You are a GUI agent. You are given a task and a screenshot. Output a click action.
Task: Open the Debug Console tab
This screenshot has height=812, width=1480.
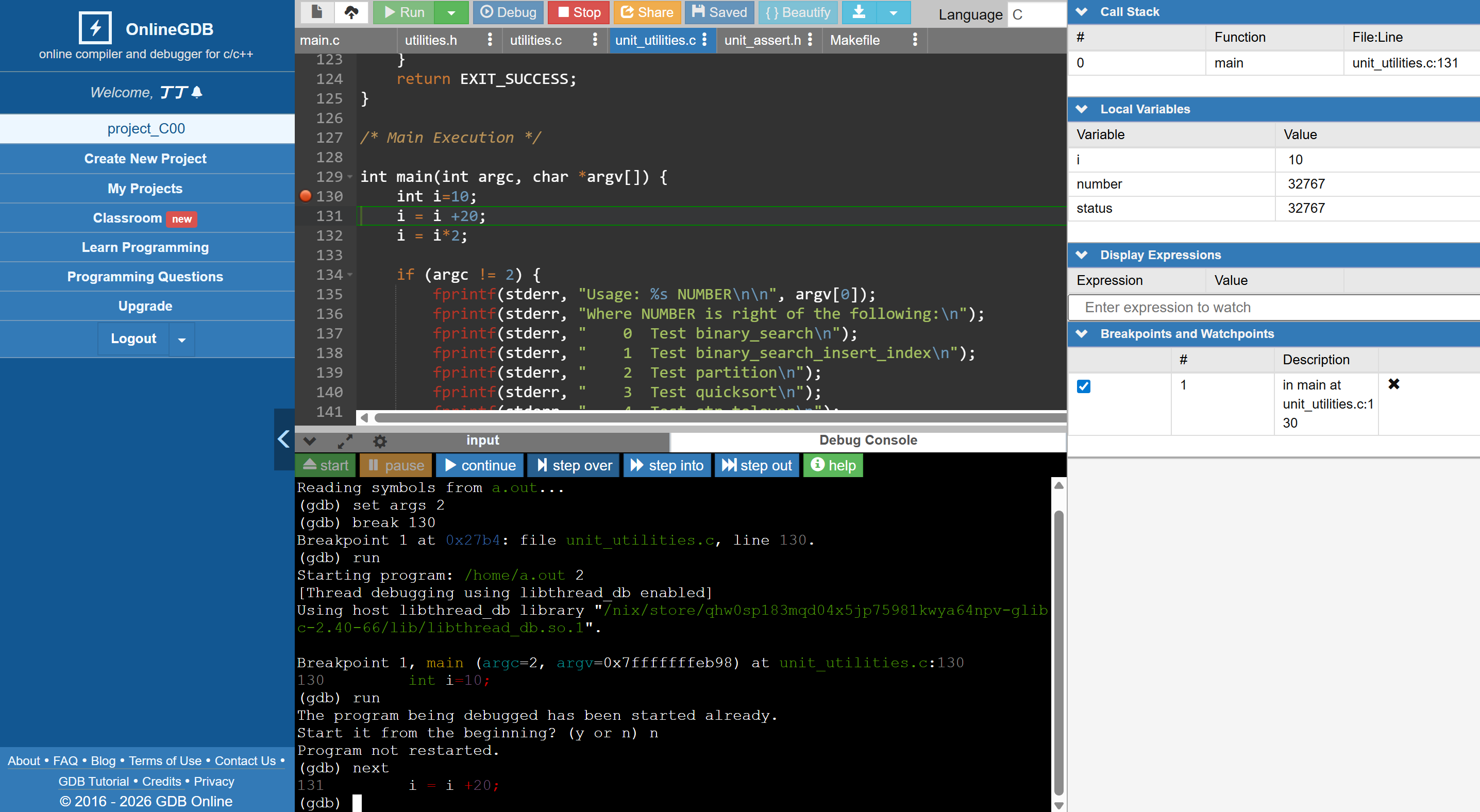pos(868,441)
